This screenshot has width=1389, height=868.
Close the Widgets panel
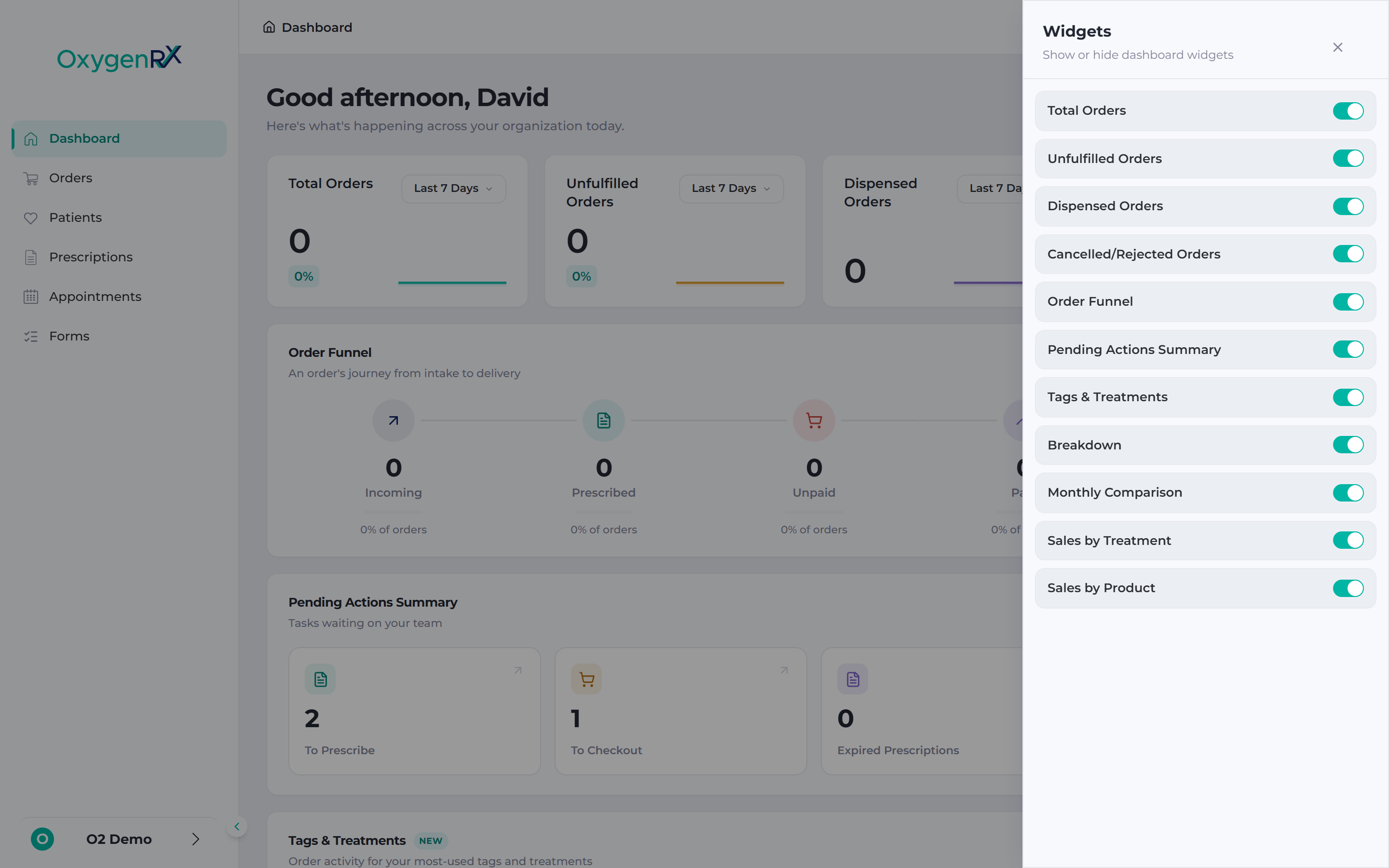point(1337,47)
